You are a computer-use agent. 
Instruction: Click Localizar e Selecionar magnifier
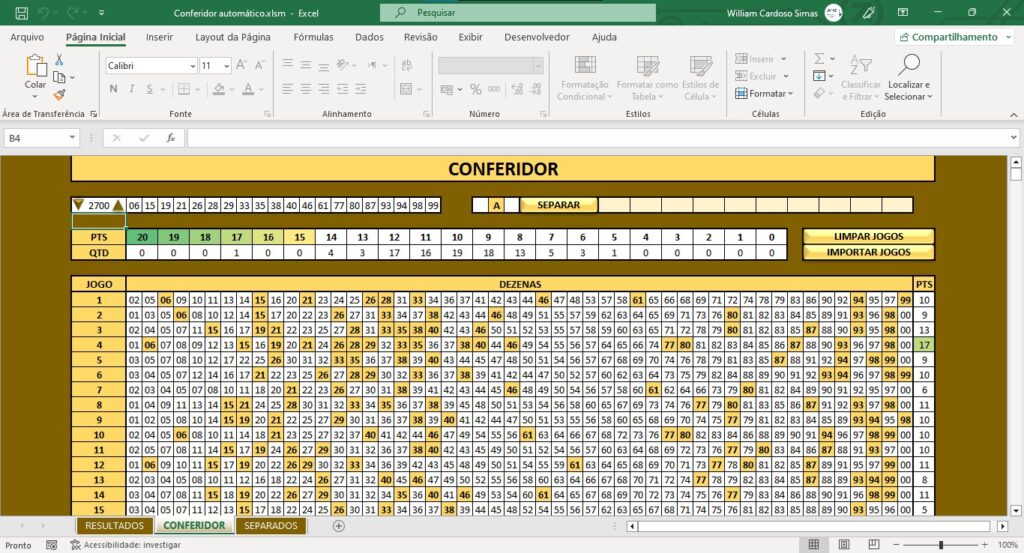click(x=908, y=65)
